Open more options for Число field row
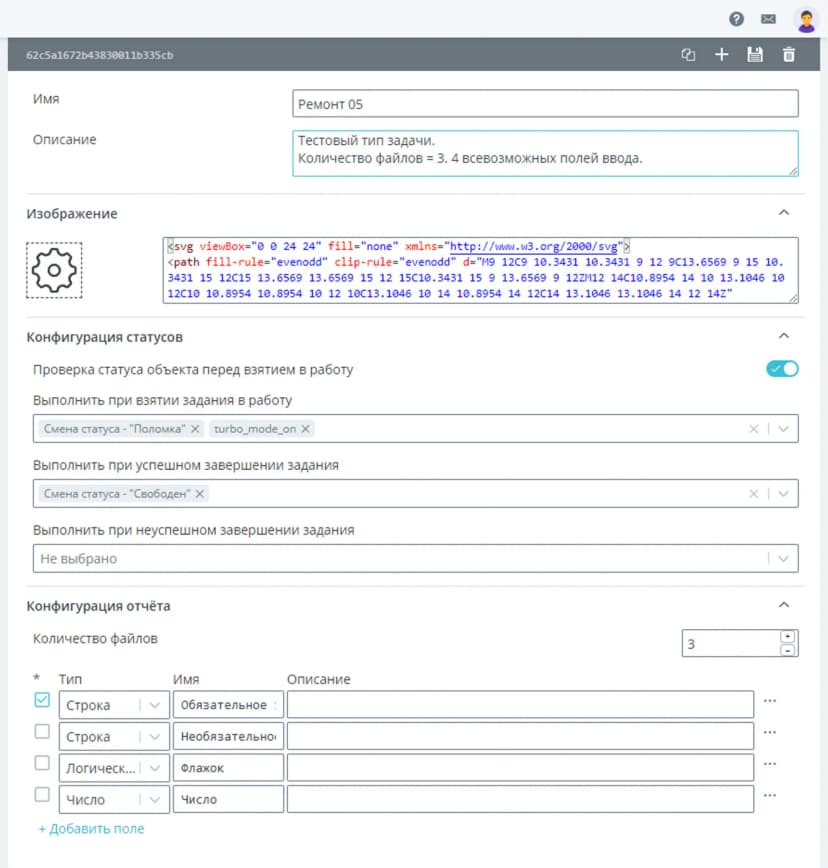This screenshot has width=828, height=868. point(769,795)
